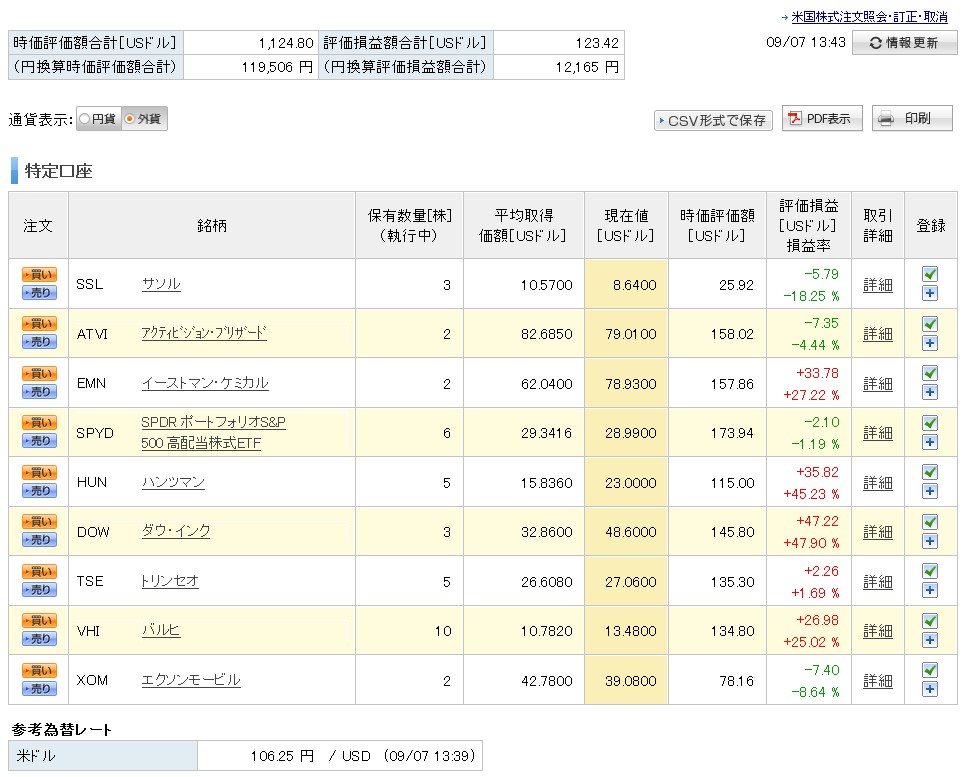The height and width of the screenshot is (777, 967).
Task: Click the sell button for ATVI
Action: tap(39, 342)
